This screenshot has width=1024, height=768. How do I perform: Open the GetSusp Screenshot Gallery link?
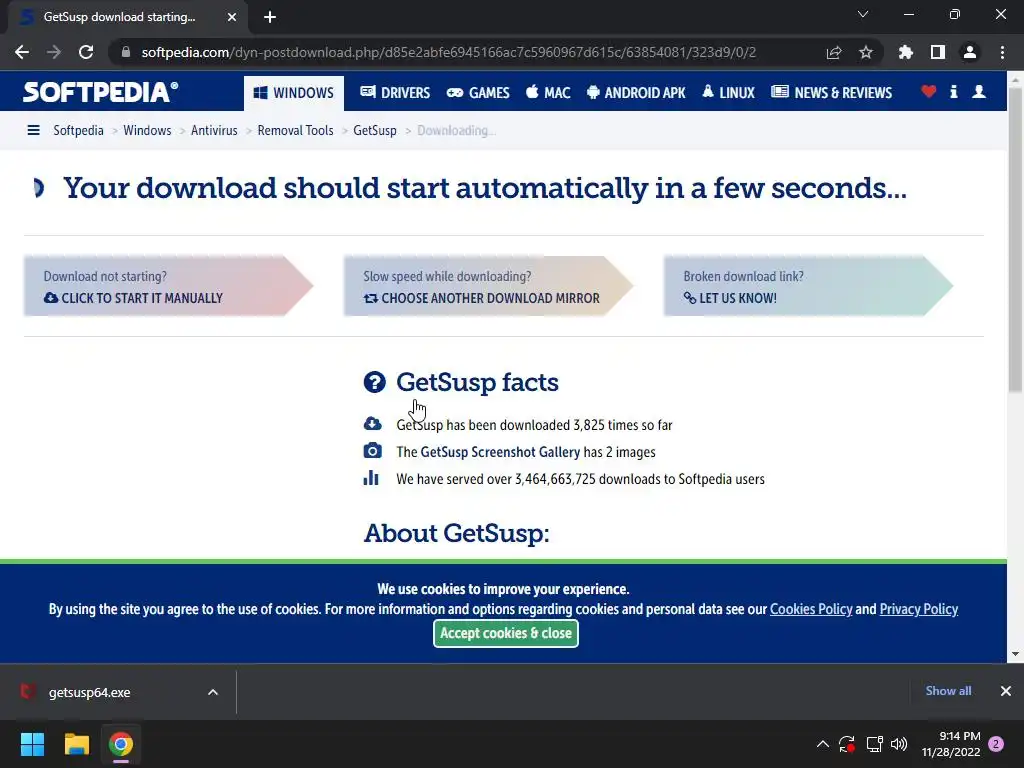coord(500,452)
